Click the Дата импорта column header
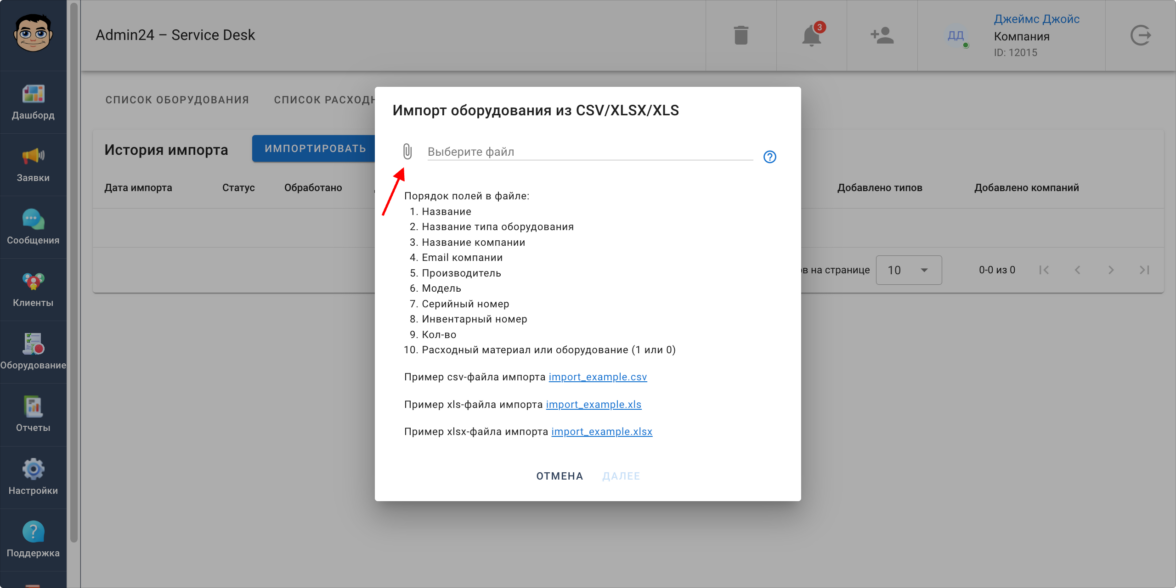 (x=138, y=188)
